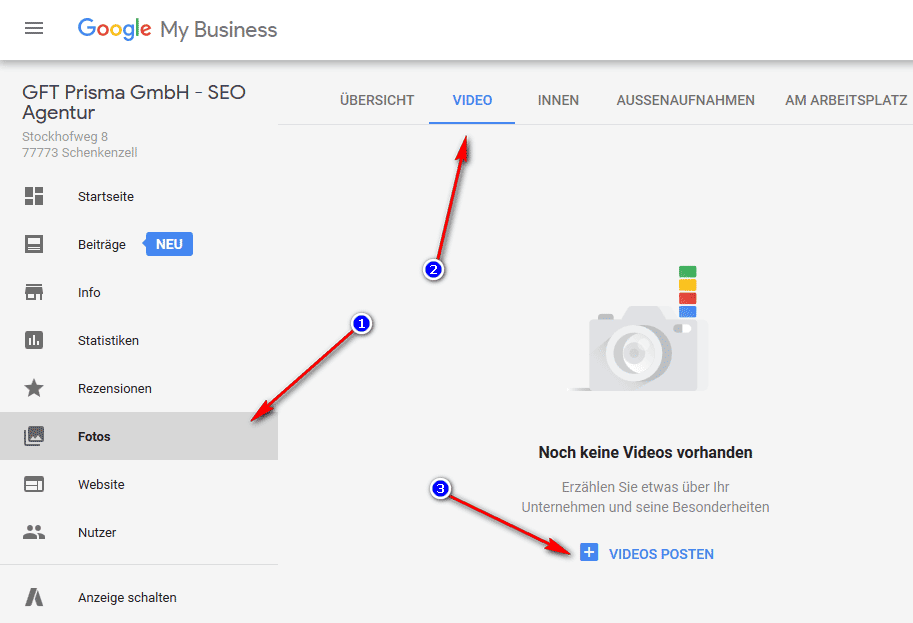Image resolution: width=913 pixels, height=623 pixels.
Task: Click the blue plus icon for videos
Action: (589, 552)
